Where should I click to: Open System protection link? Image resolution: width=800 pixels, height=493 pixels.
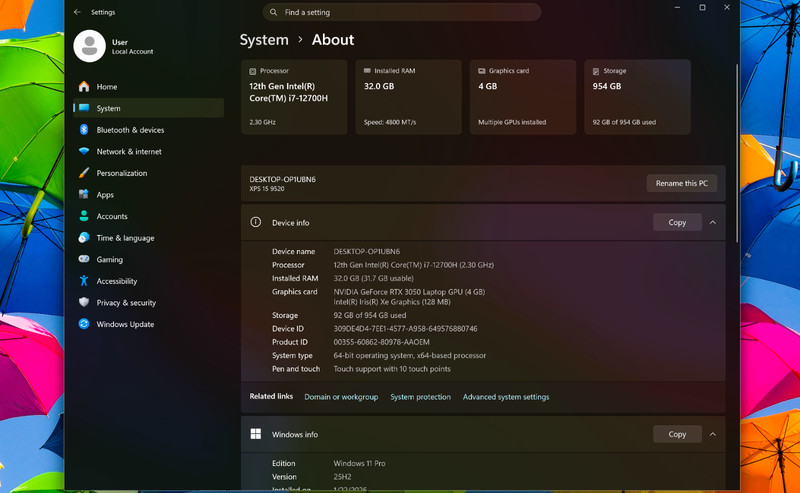420,397
